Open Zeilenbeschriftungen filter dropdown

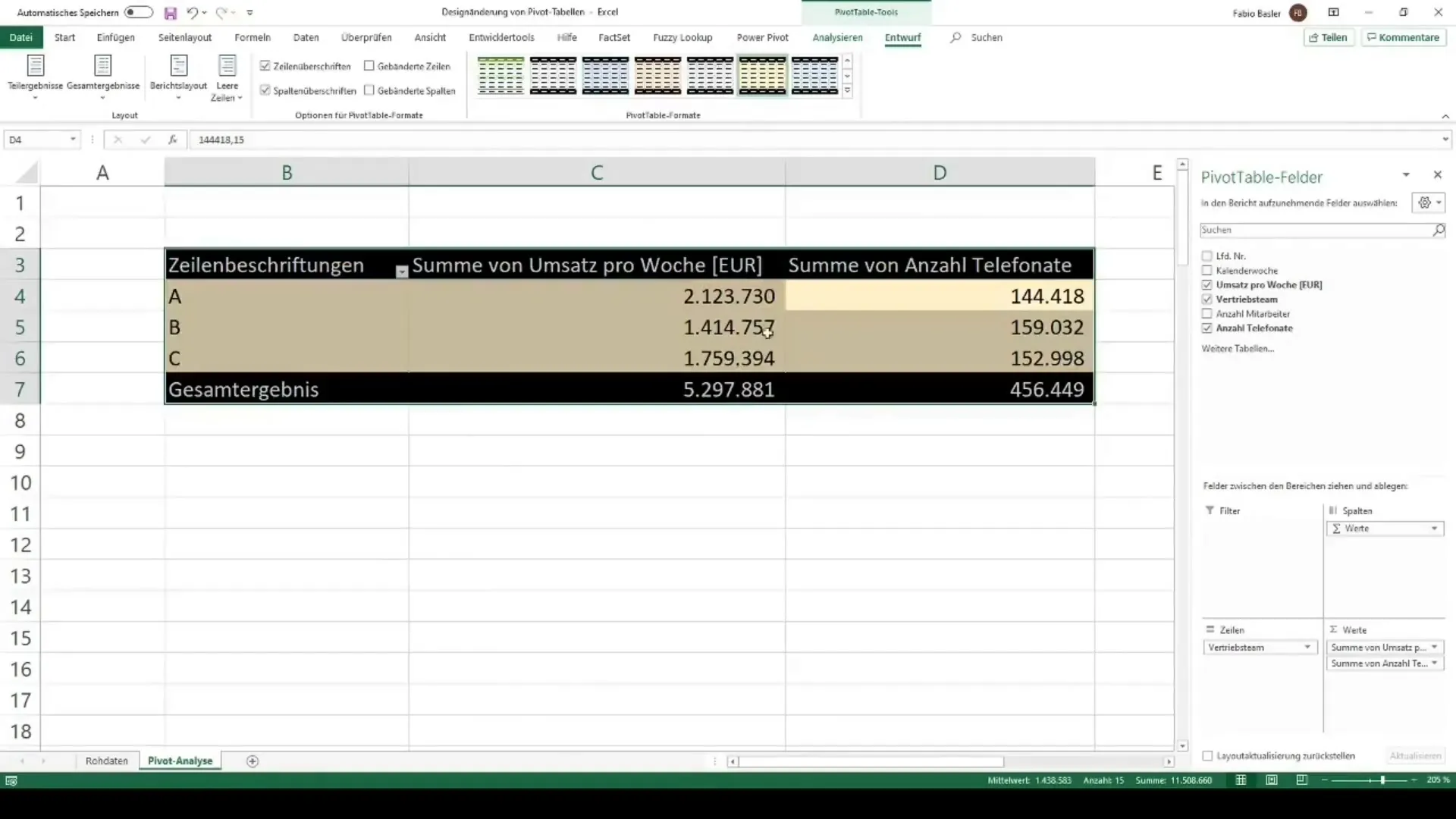coord(402,271)
